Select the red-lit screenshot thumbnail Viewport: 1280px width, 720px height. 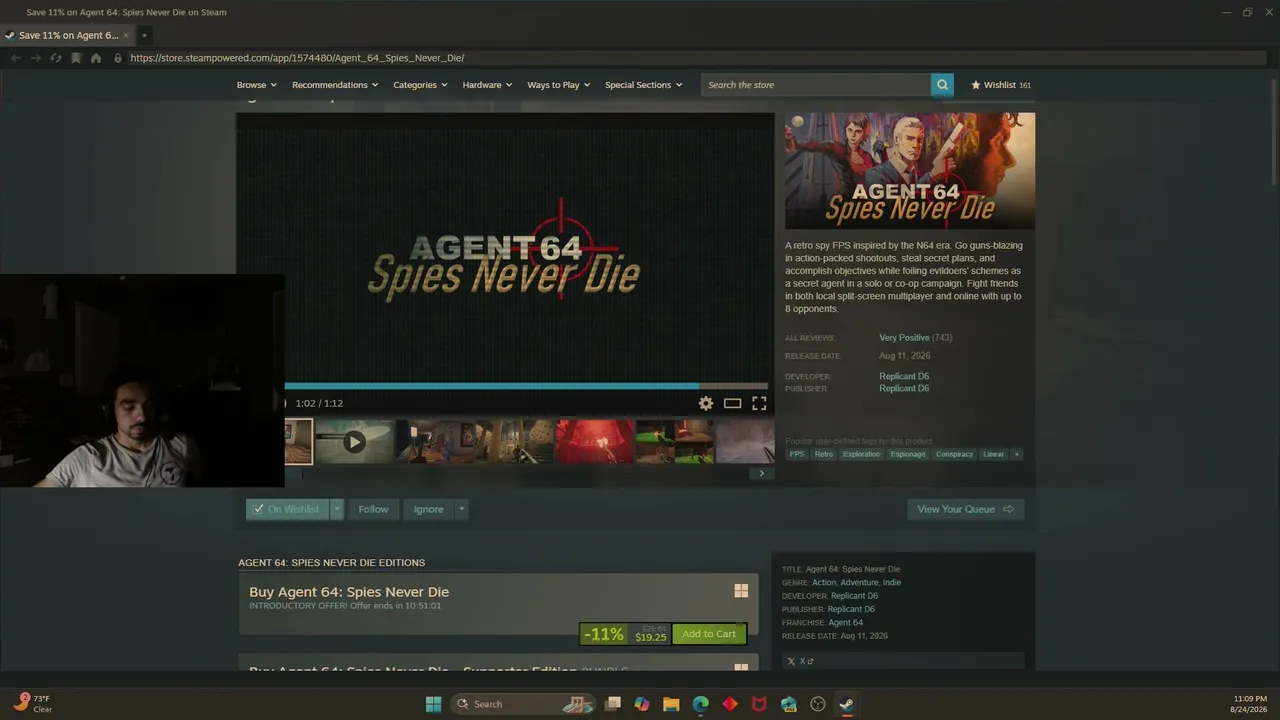[594, 442]
